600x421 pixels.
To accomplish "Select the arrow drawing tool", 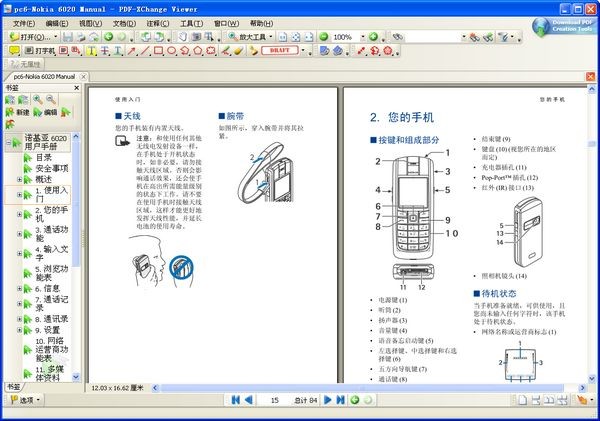I will click(x=132, y=51).
